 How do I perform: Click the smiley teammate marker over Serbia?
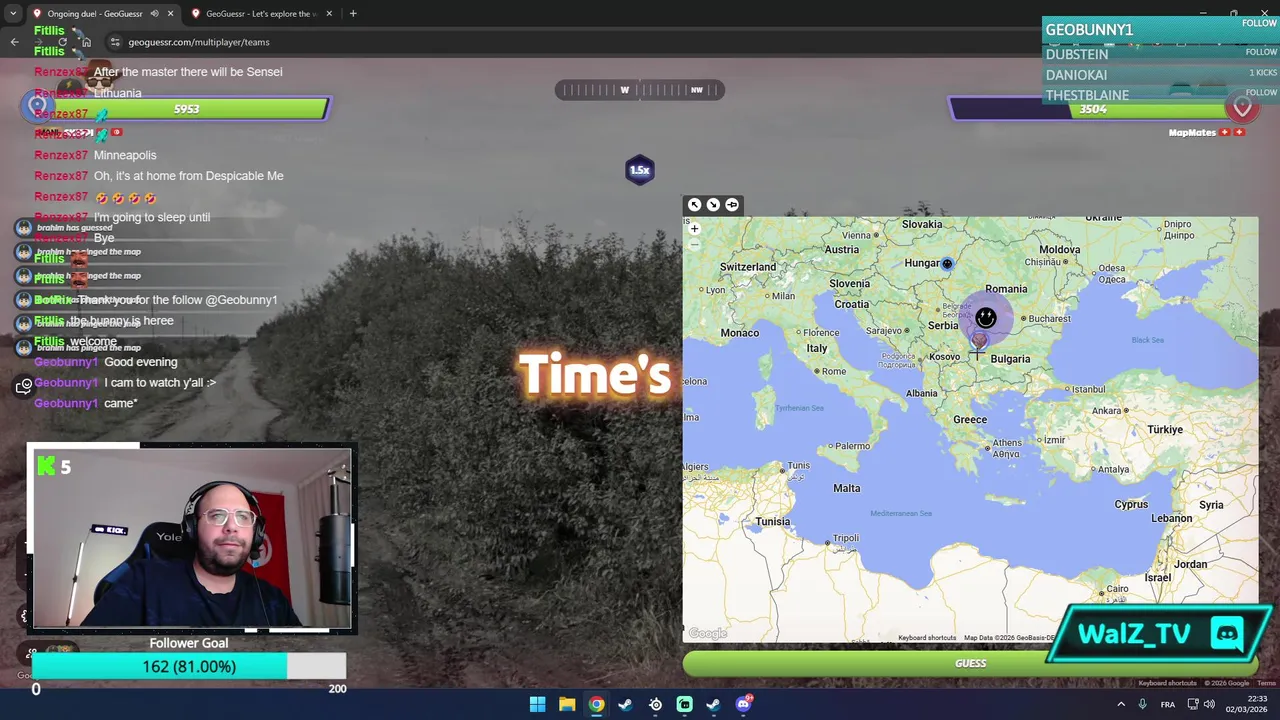click(986, 318)
